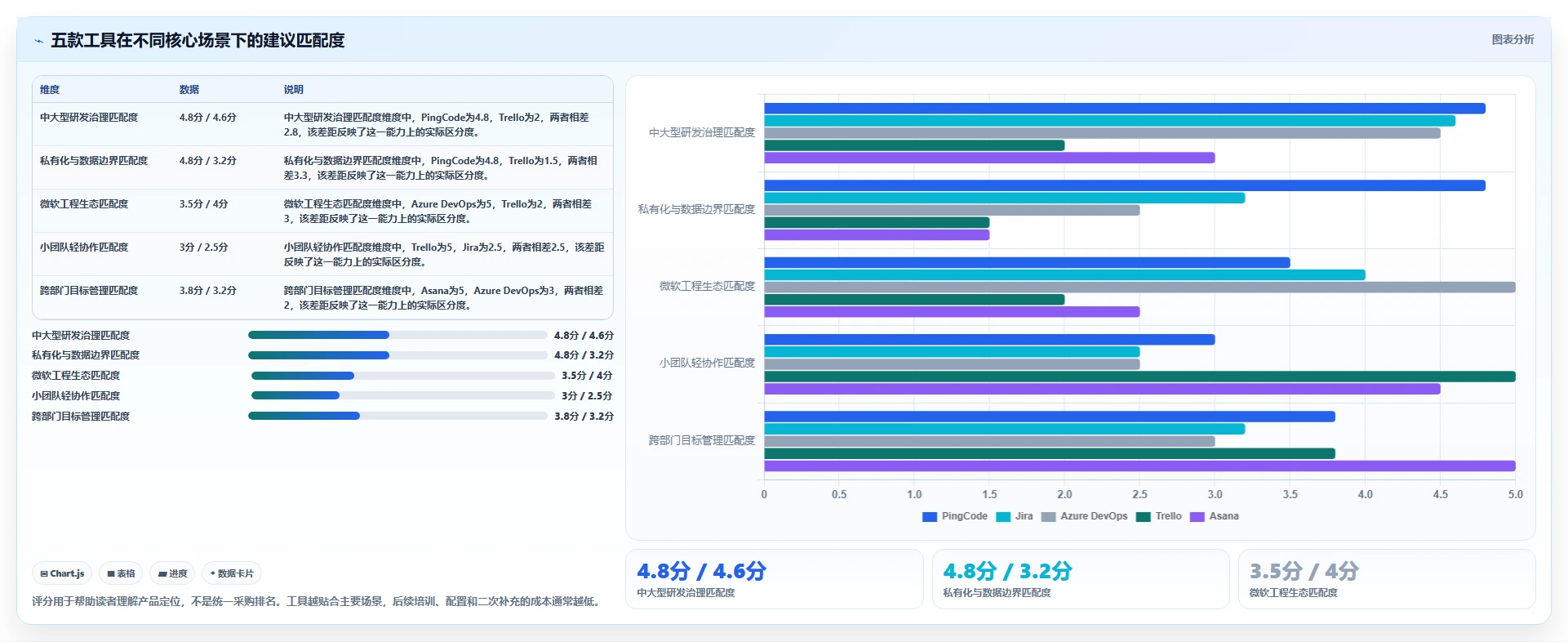Open the 3.5分 / 4分 data card
Image resolution: width=1568 pixels, height=642 pixels.
click(1387, 579)
